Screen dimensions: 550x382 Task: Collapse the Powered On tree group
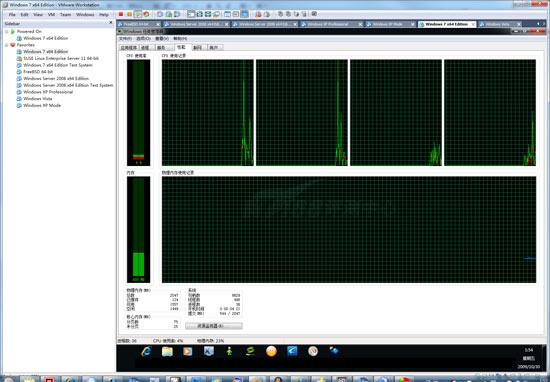[6, 32]
